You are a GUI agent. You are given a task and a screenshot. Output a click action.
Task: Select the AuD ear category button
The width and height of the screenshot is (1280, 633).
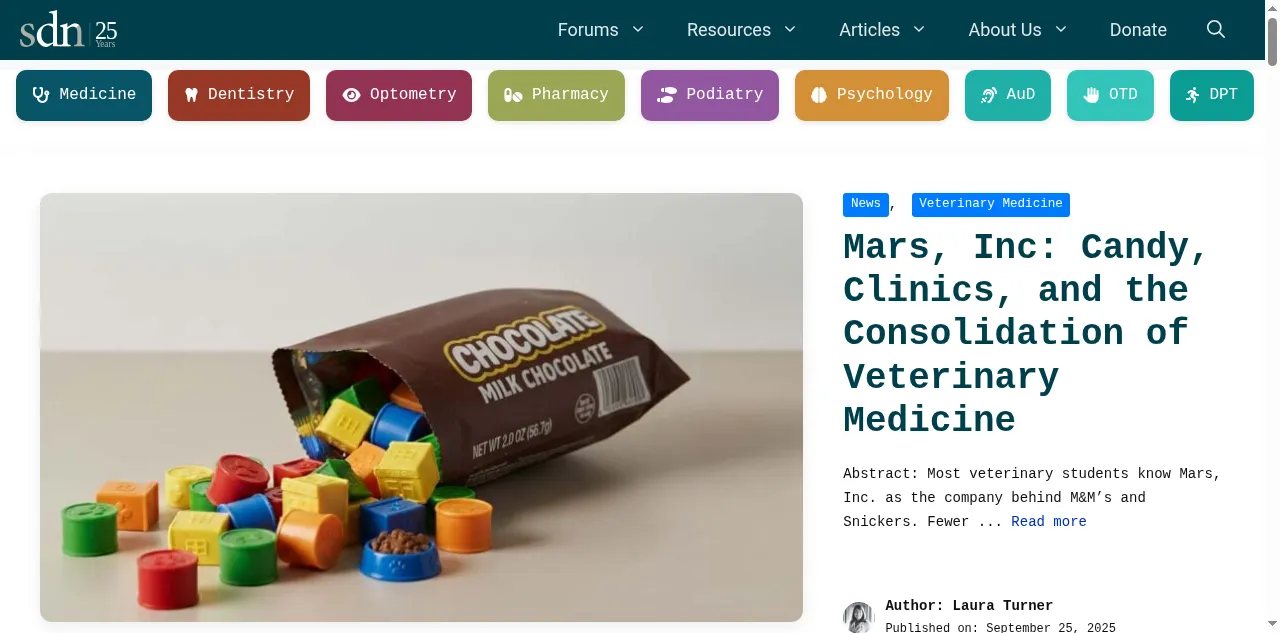(1008, 95)
